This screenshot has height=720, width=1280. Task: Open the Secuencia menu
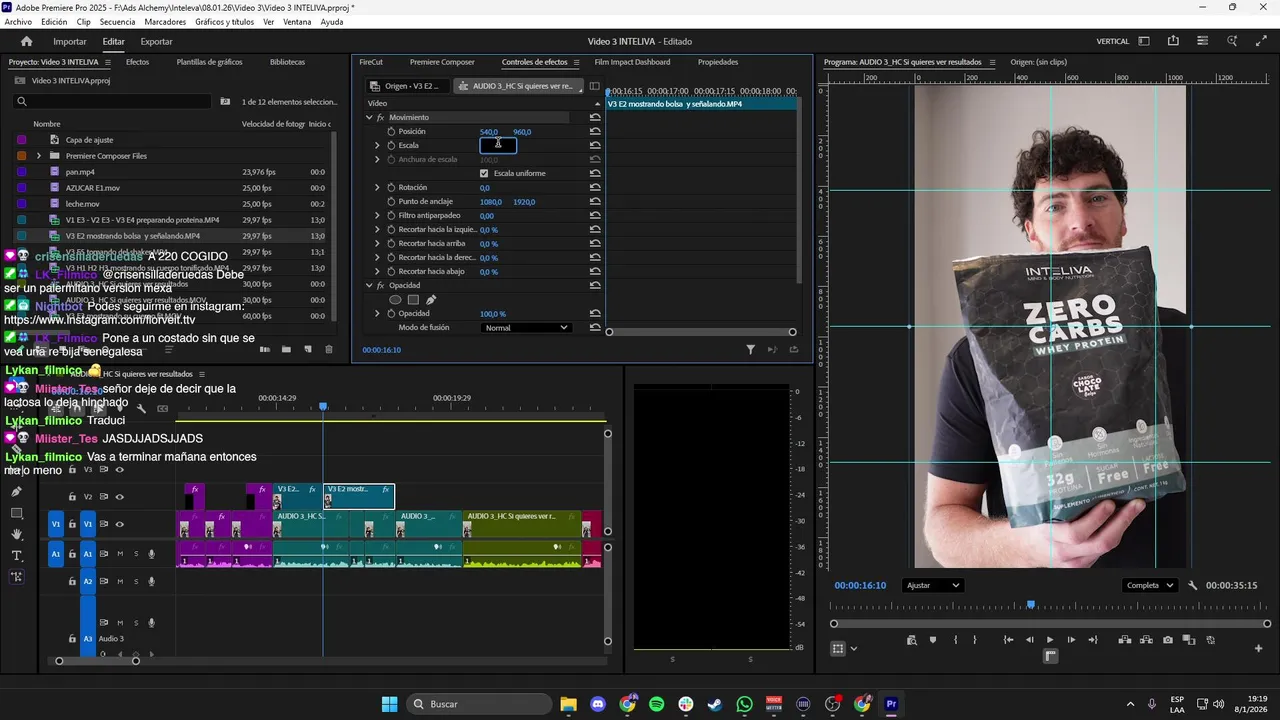point(117,22)
